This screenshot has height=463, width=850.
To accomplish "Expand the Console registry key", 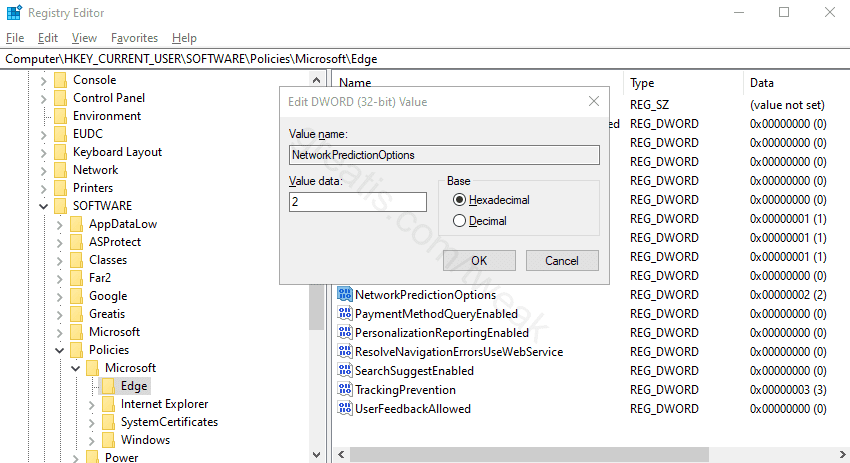I will coord(43,80).
